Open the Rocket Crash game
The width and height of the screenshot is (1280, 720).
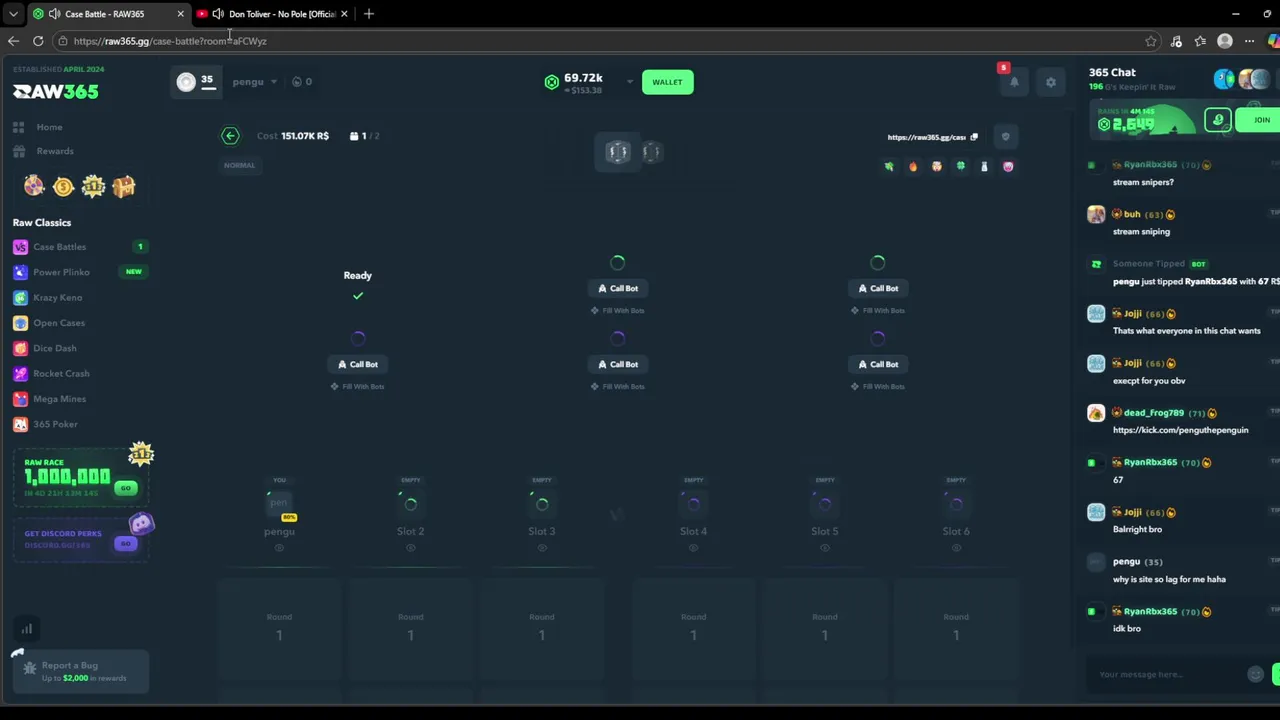[61, 374]
